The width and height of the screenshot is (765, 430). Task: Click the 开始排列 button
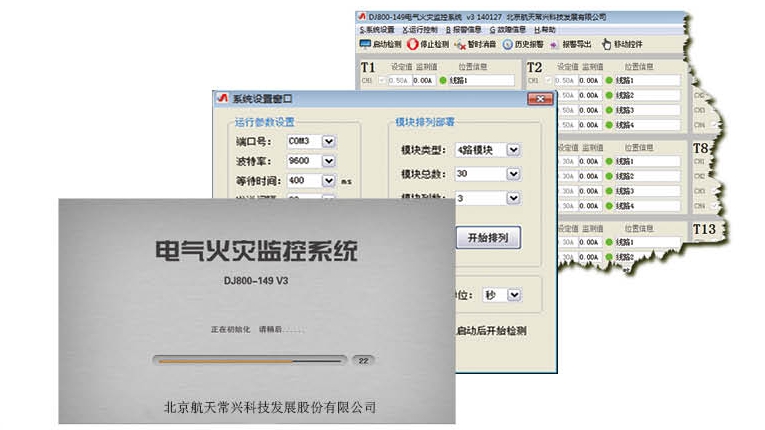coord(488,238)
